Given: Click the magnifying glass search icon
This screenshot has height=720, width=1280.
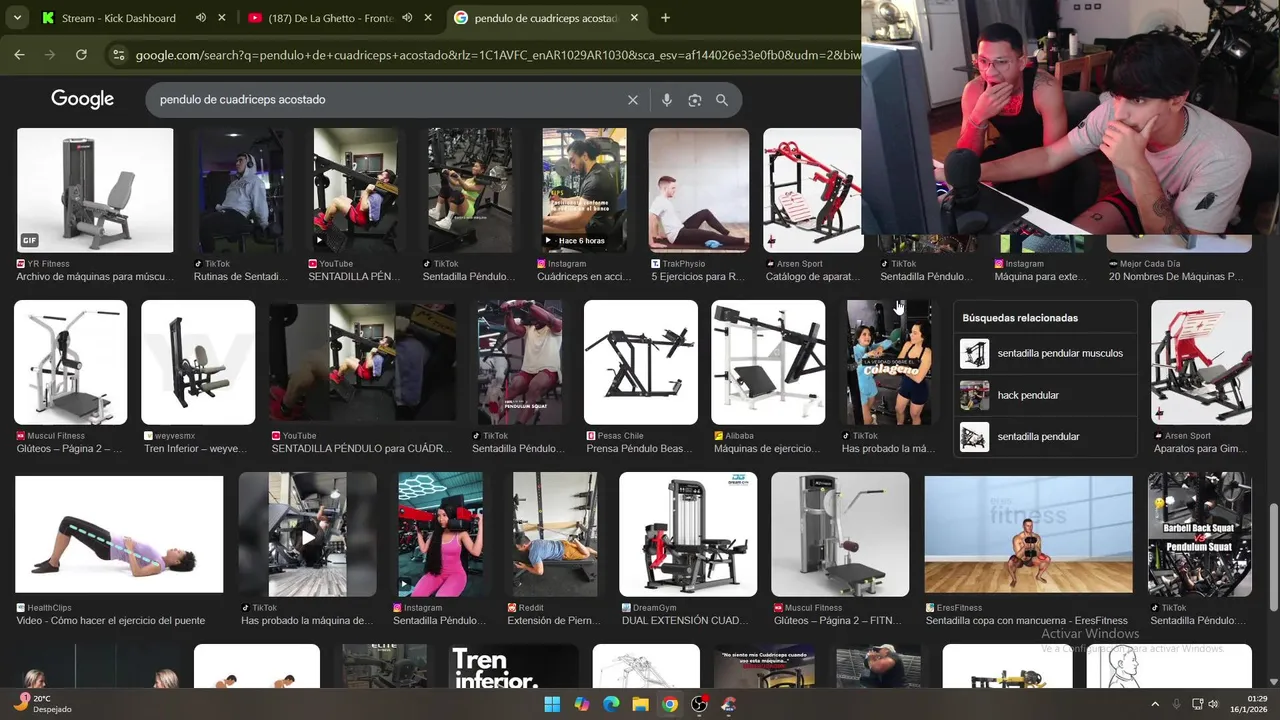Looking at the screenshot, I should pos(722,100).
